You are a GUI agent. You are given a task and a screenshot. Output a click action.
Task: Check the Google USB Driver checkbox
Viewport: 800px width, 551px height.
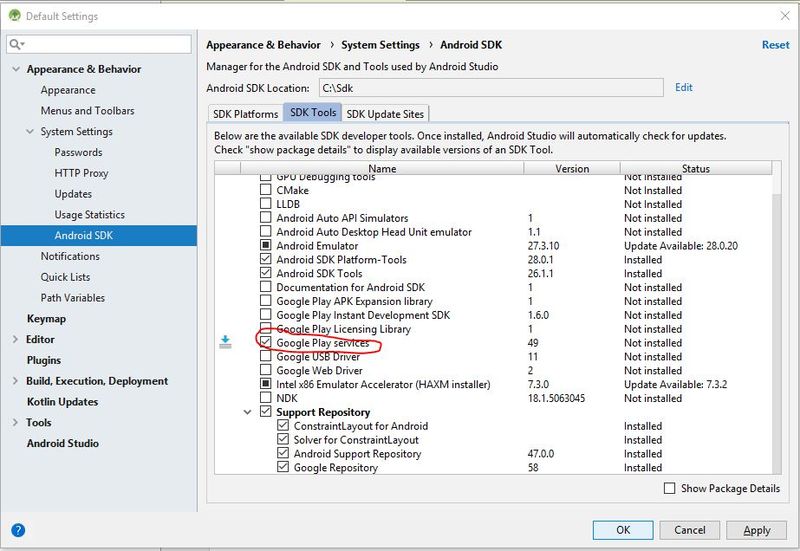[x=265, y=356]
